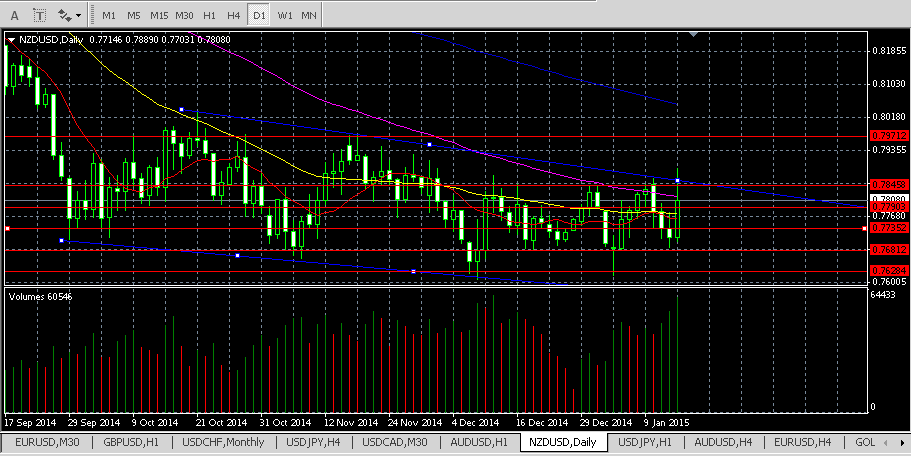911x456 pixels.
Task: Switch chart to W1 weekly timeframe
Action: pos(284,16)
